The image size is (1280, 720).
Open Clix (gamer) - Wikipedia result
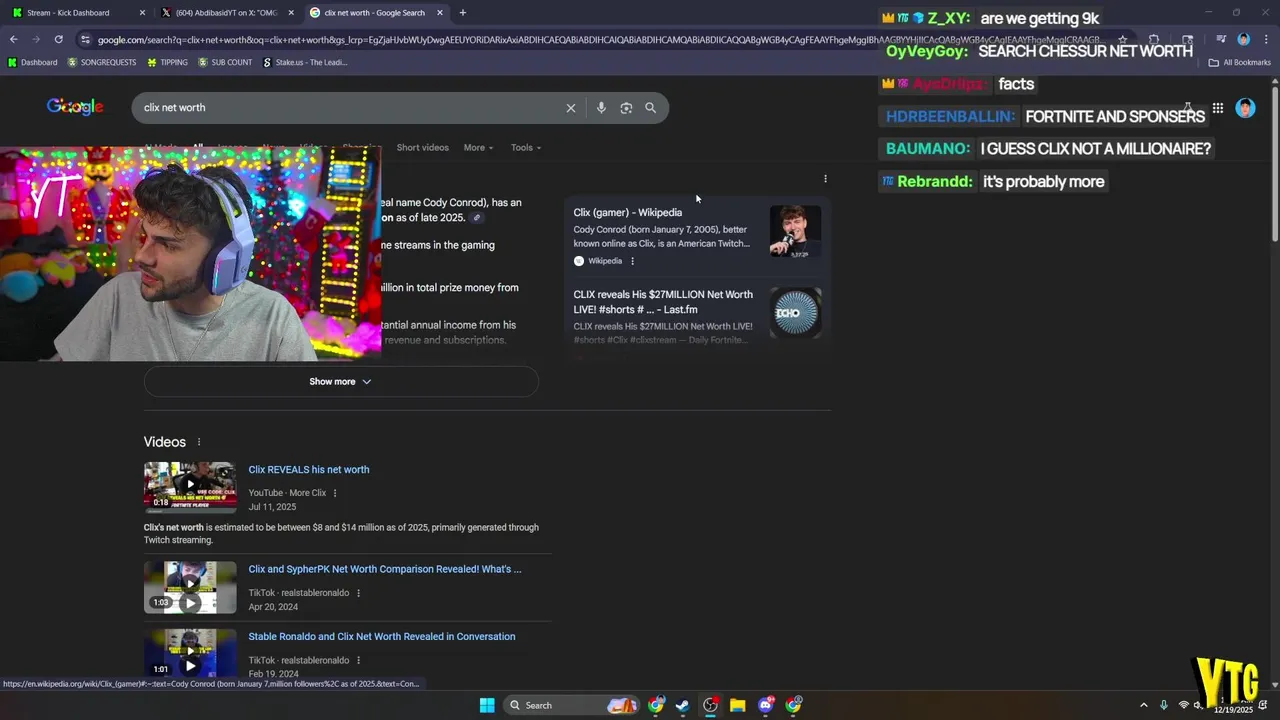[x=628, y=213]
